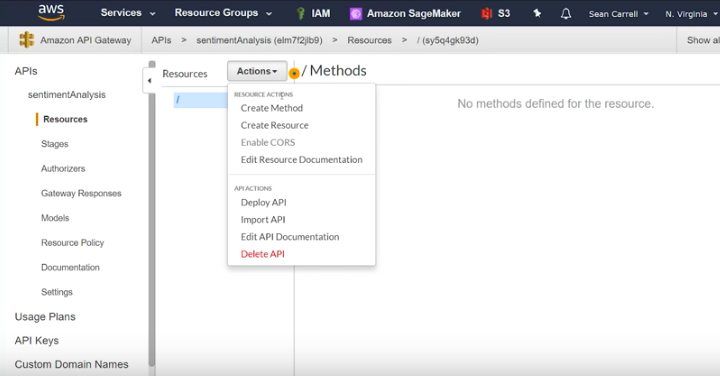Choose Create Method from Actions menu
The width and height of the screenshot is (720, 376).
[x=272, y=108]
